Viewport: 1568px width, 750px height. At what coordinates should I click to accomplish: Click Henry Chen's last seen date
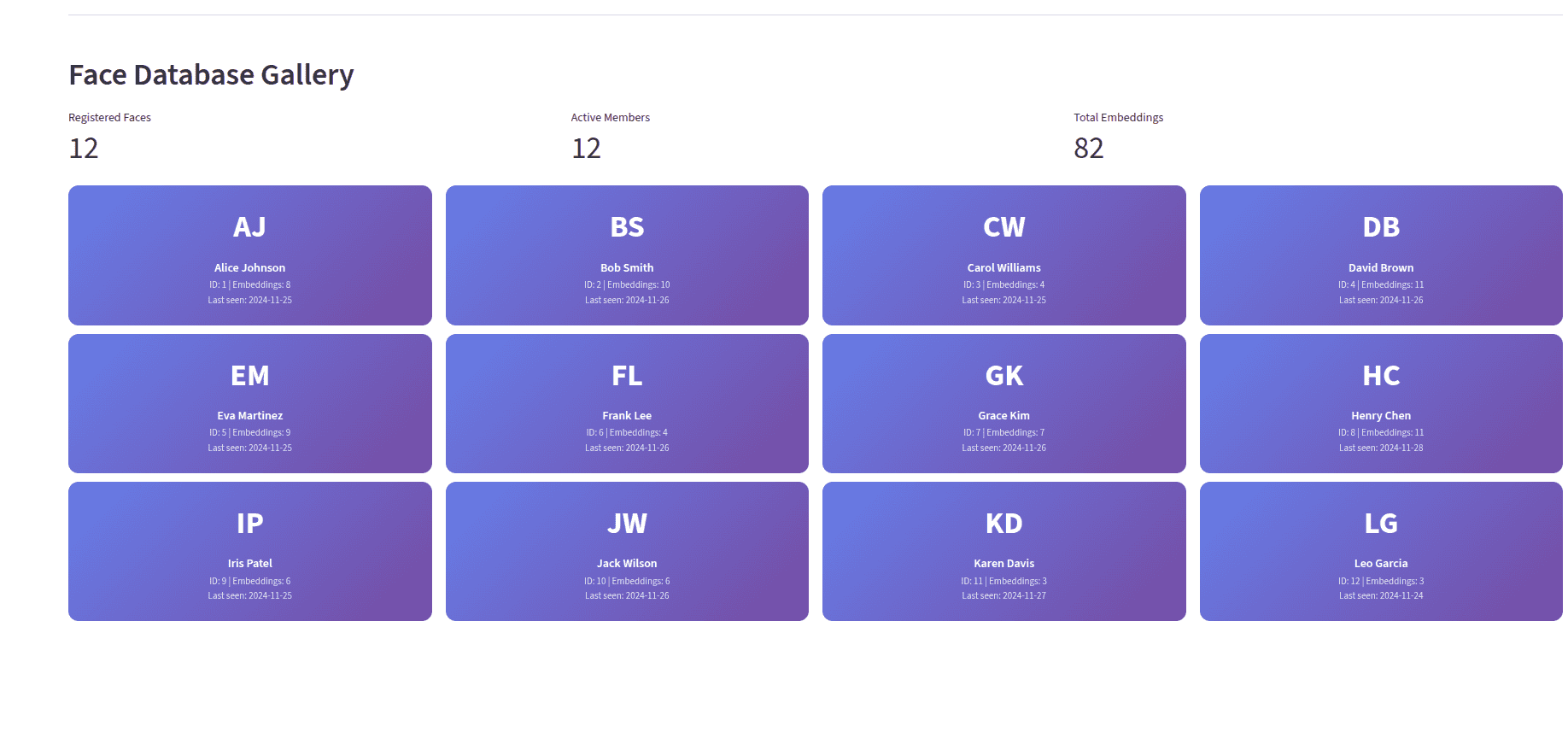[1381, 448]
